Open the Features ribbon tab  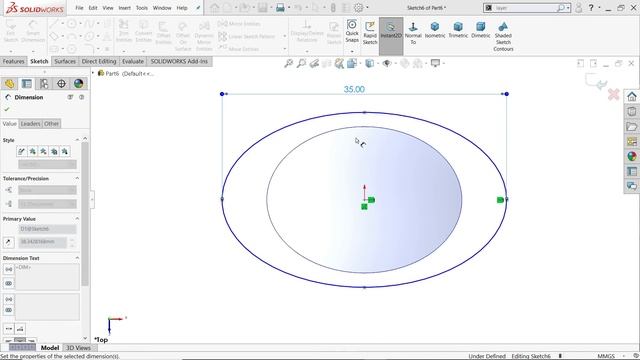point(13,62)
